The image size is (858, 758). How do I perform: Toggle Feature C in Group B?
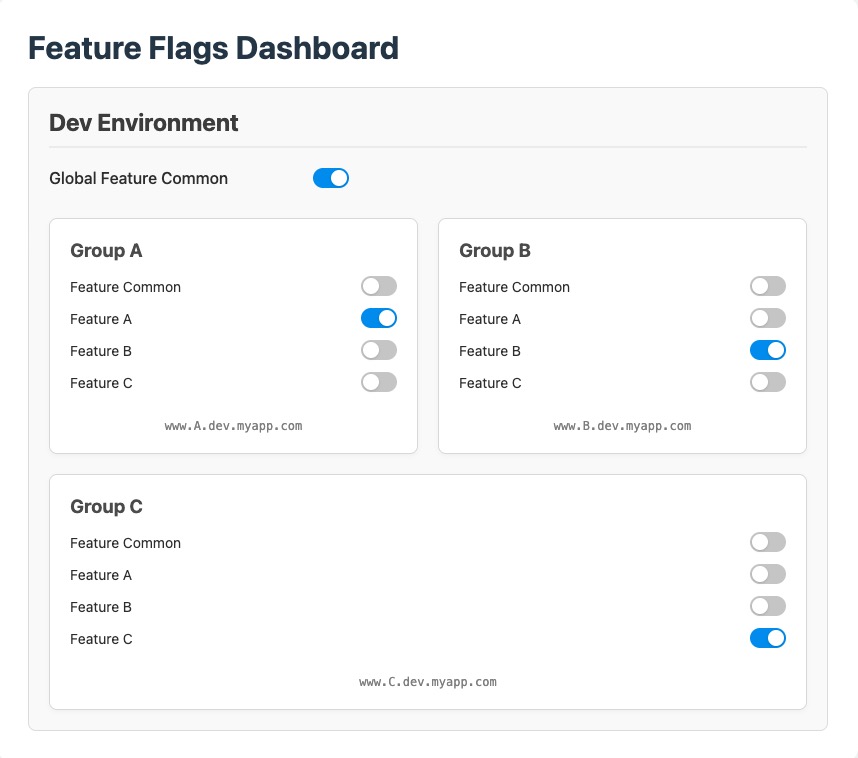(767, 383)
